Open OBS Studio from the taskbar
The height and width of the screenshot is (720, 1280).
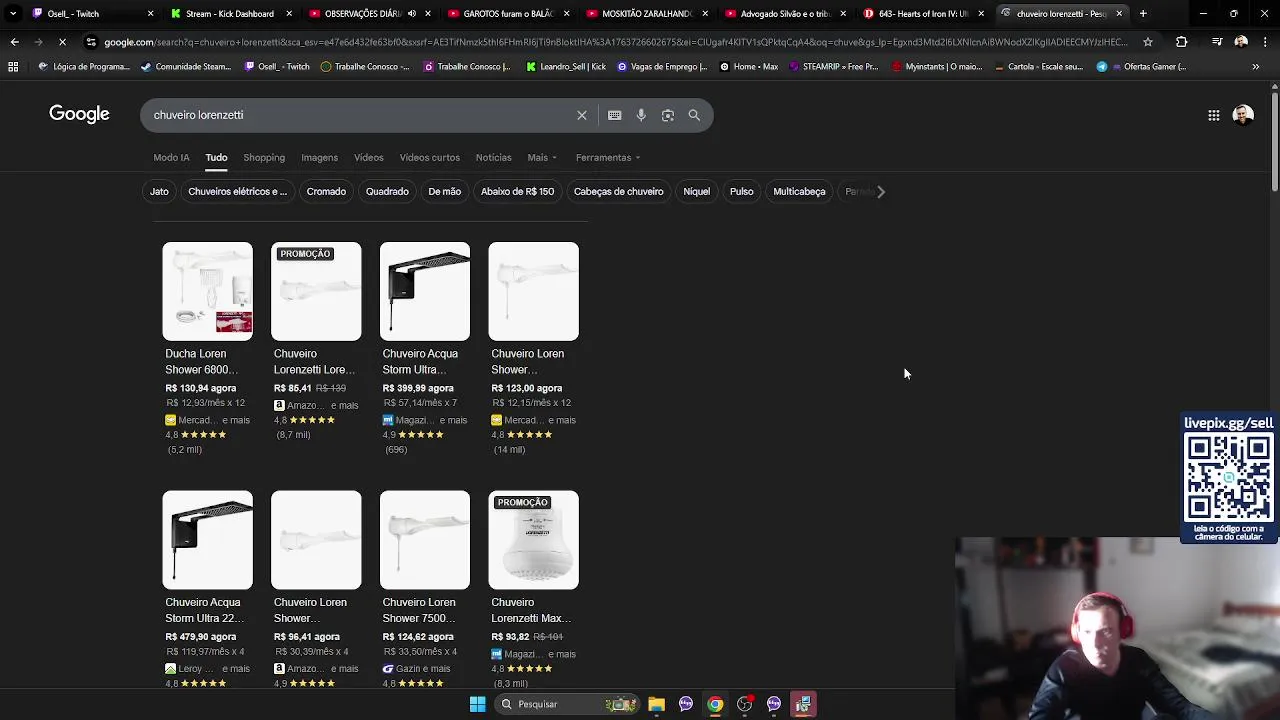click(745, 704)
